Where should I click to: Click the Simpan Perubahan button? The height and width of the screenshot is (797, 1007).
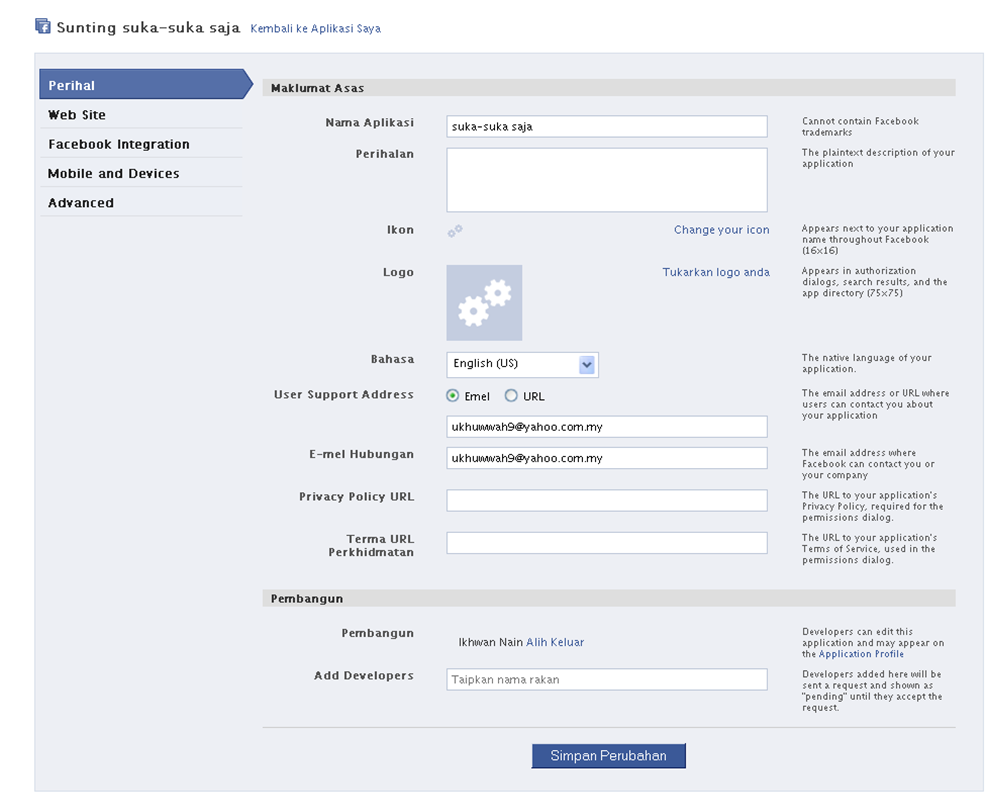pyautogui.click(x=608, y=756)
